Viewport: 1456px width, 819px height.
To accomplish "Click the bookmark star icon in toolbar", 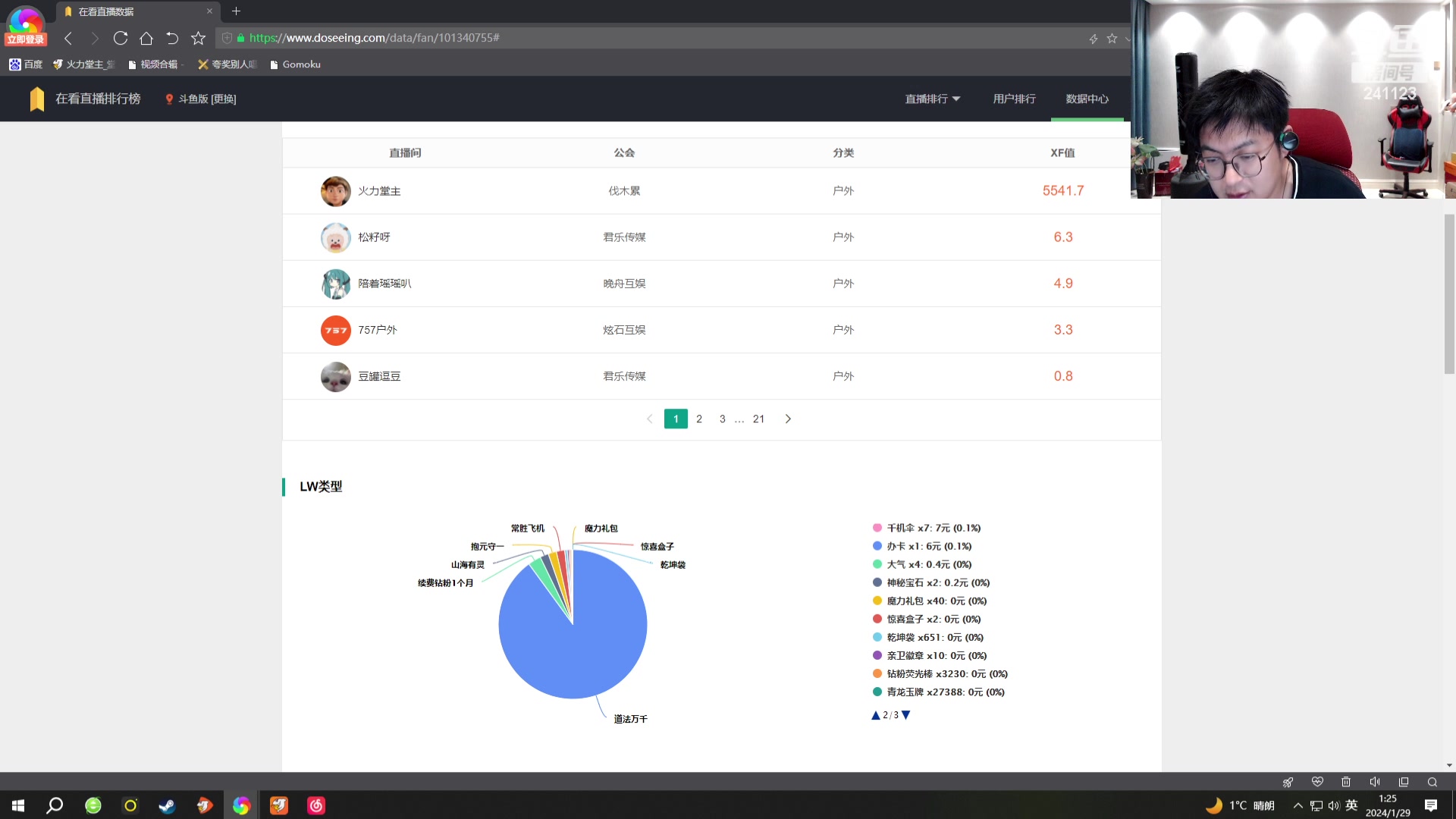I will (x=198, y=38).
